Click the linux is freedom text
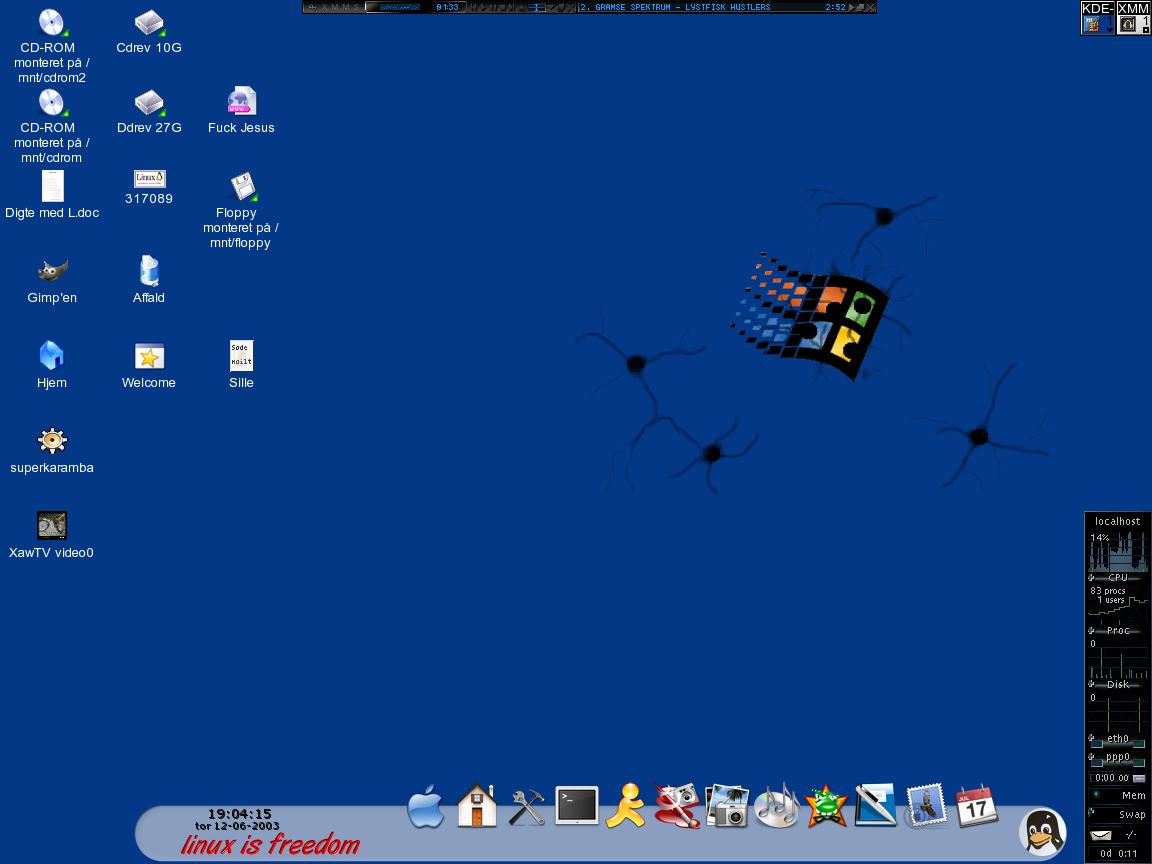Image resolution: width=1152 pixels, height=864 pixels. (x=270, y=845)
